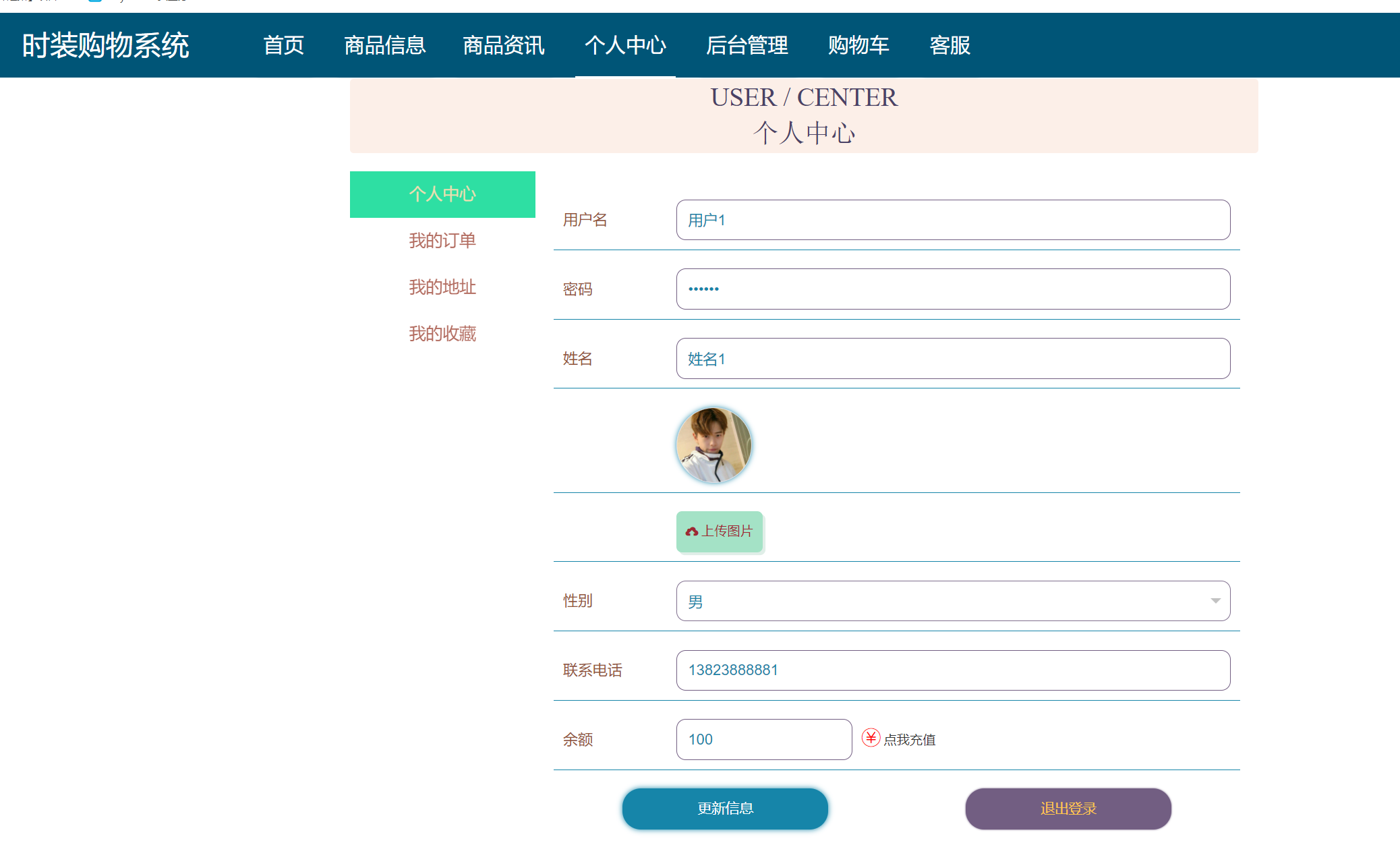Image resolution: width=1400 pixels, height=841 pixels.
Task: Select 我的收藏 in the sidebar
Action: point(442,333)
